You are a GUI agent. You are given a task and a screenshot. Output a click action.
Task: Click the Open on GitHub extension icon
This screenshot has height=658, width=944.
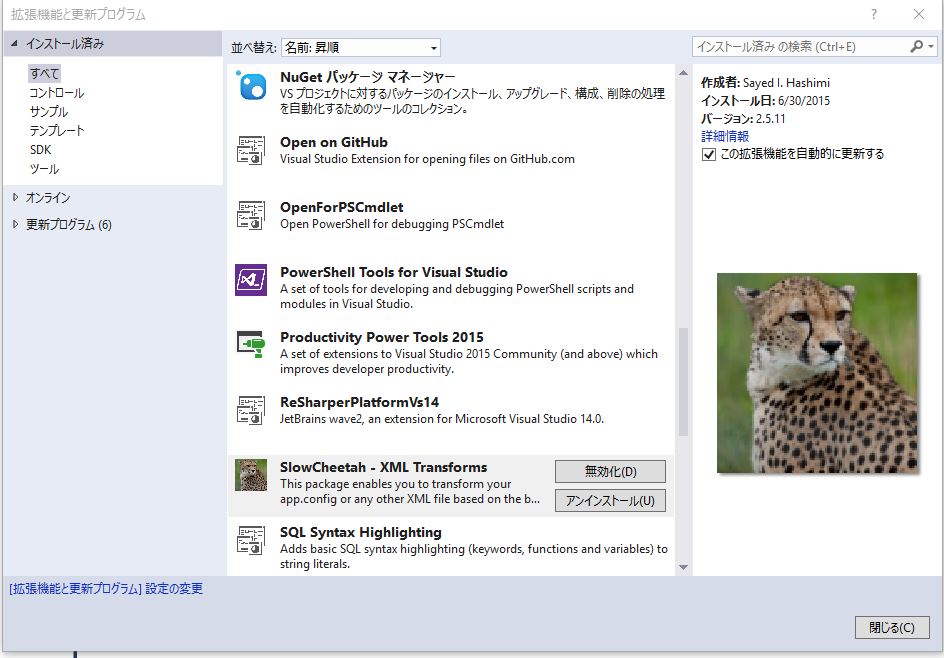tap(251, 151)
